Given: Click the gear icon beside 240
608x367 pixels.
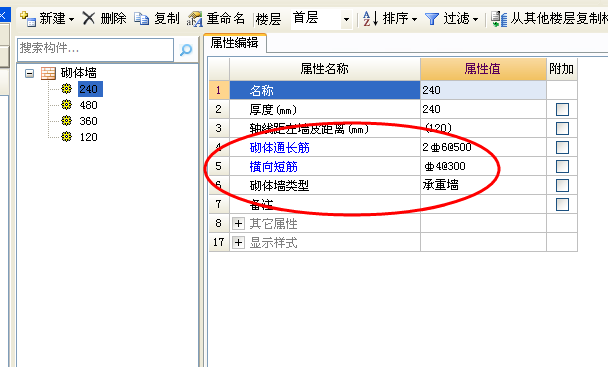Looking at the screenshot, I should 67,88.
